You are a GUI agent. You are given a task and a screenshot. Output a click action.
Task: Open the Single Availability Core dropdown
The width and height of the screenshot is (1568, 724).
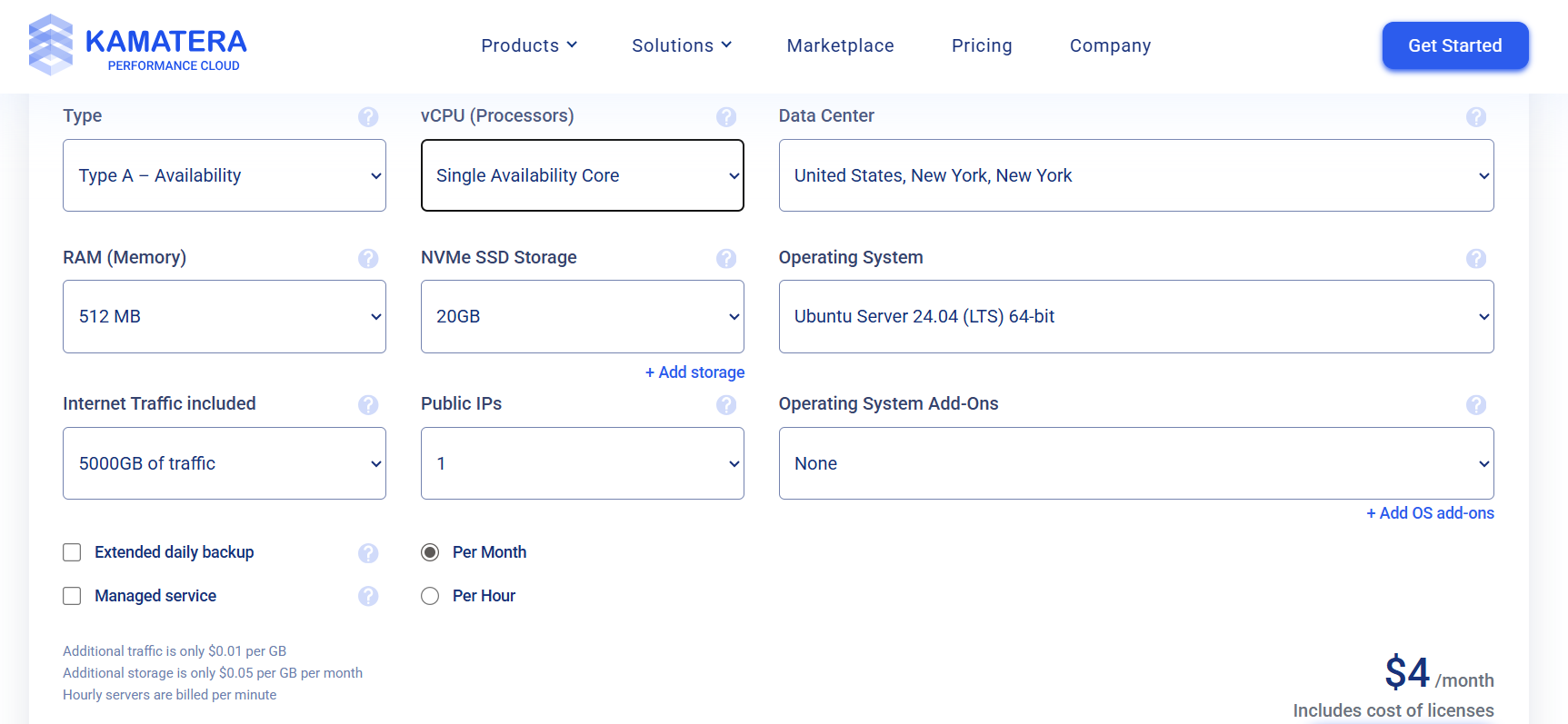tap(583, 175)
